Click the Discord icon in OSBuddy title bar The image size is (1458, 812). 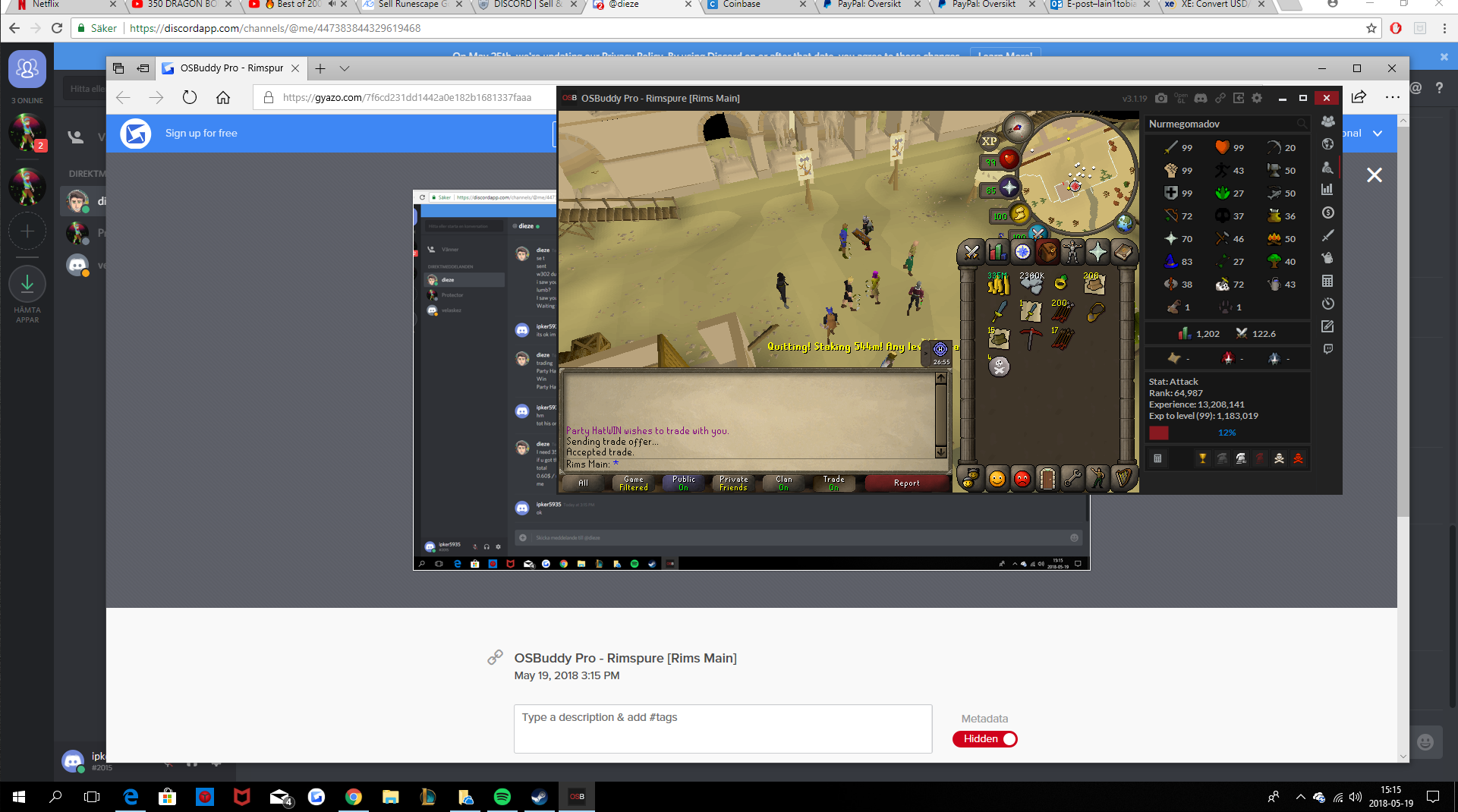click(x=1201, y=98)
